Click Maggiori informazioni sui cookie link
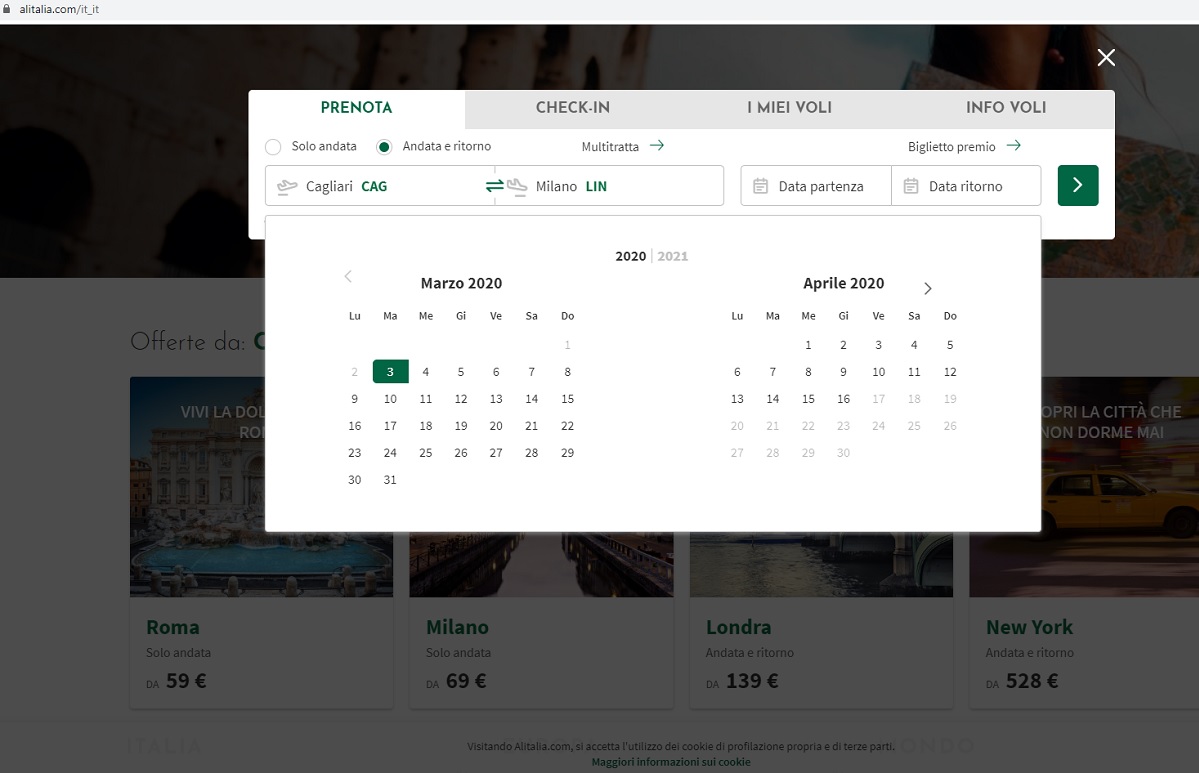 [670, 762]
